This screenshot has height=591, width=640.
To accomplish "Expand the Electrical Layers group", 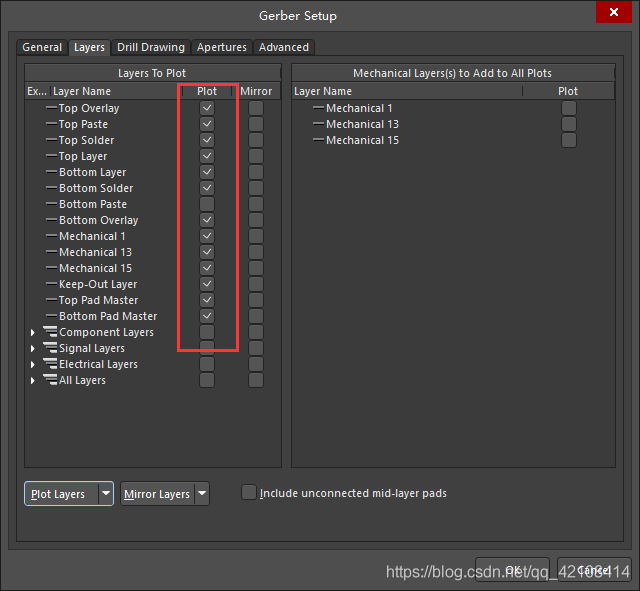I will click(33, 364).
